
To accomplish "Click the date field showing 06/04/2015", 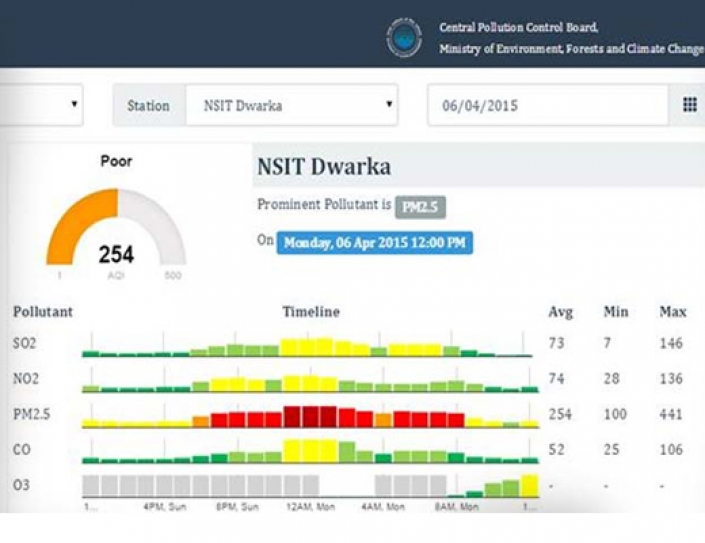I will [x=548, y=105].
